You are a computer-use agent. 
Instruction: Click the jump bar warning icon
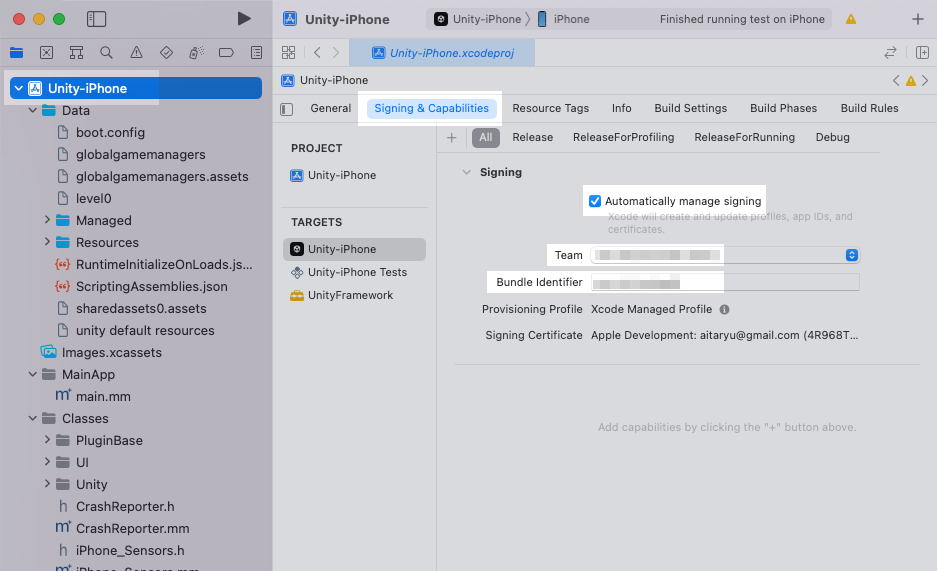click(x=911, y=81)
